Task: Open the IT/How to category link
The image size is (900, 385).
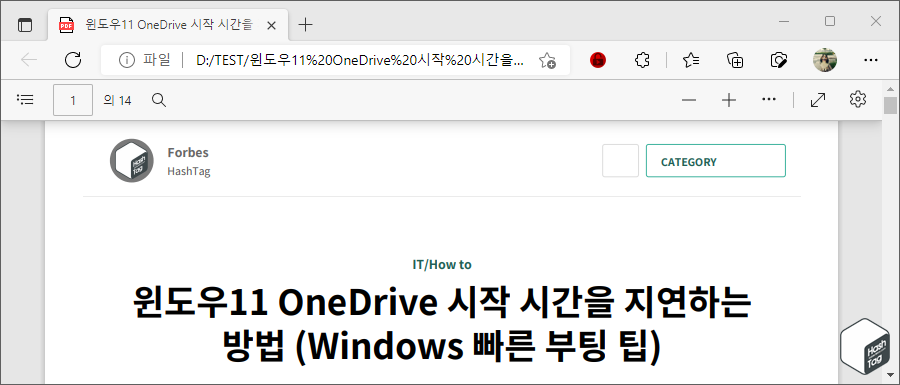Action: [x=442, y=265]
